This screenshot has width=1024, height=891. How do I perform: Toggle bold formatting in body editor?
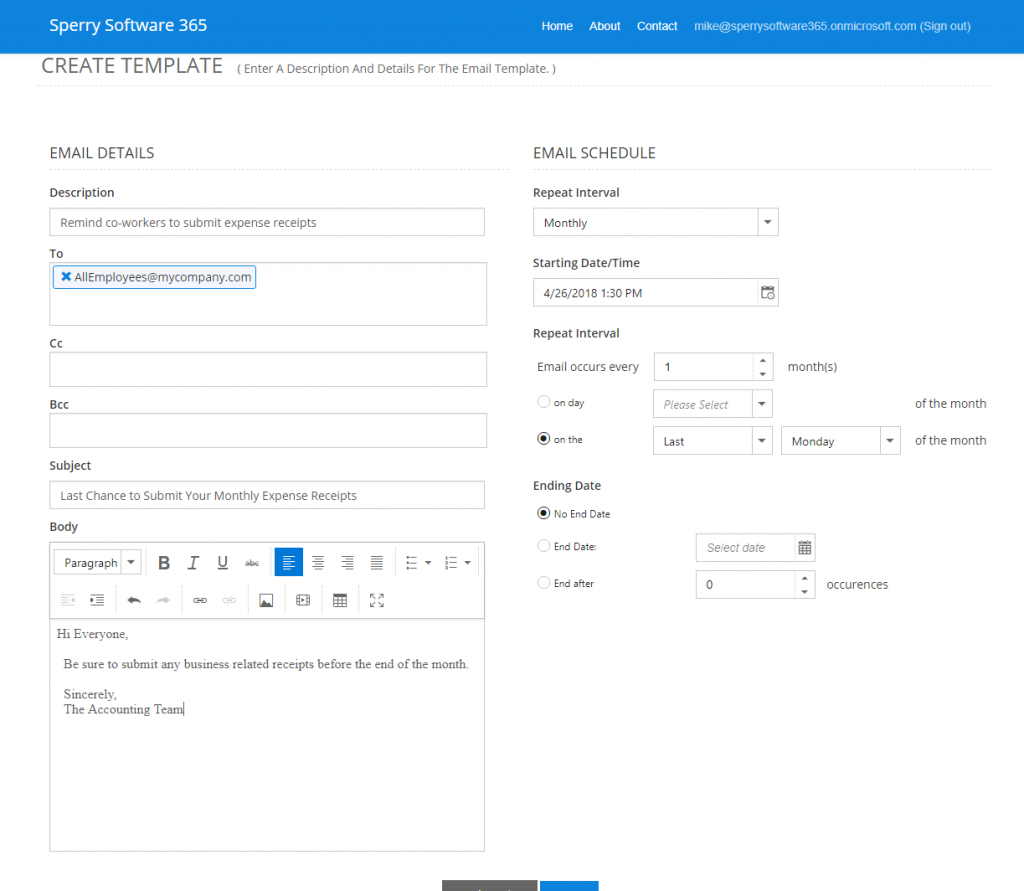pyautogui.click(x=164, y=563)
